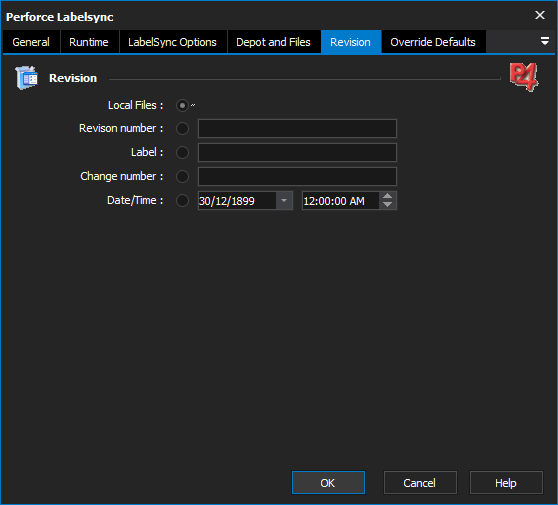Select the Revision tab
This screenshot has width=558, height=505.
(x=351, y=42)
